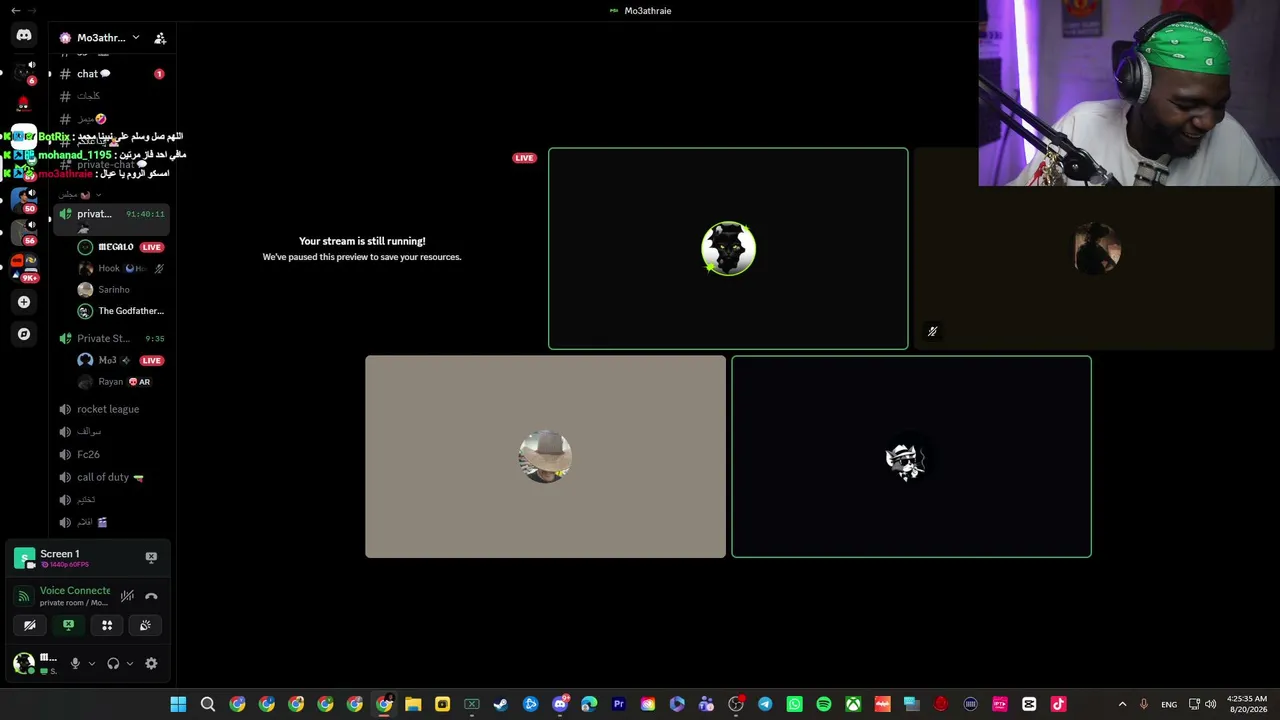The image size is (1280, 720).
Task: Open Adobe Premiere Pro from the taskbar
Action: 618,704
